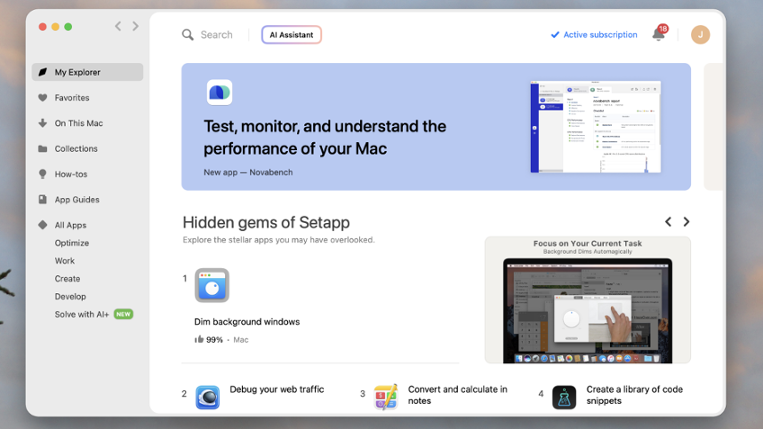Select Favorites in the sidebar
The width and height of the screenshot is (763, 429).
(x=71, y=98)
